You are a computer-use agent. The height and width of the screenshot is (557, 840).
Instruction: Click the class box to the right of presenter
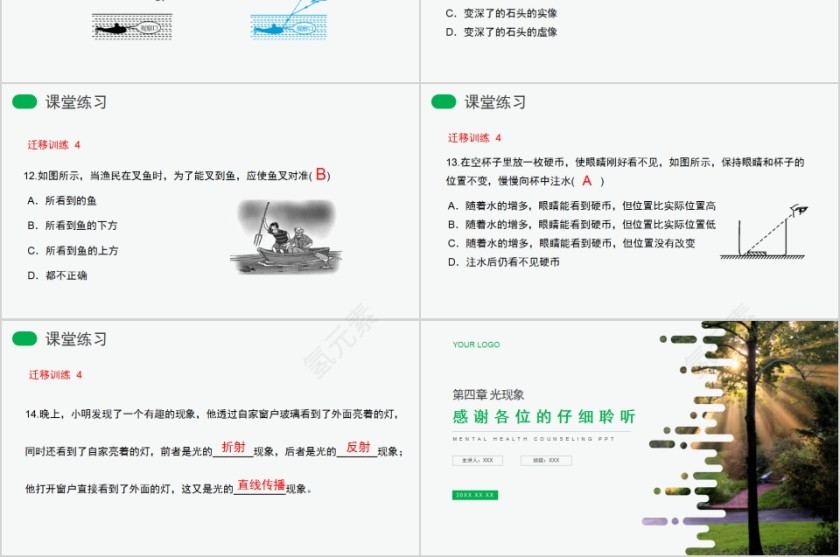tap(546, 460)
